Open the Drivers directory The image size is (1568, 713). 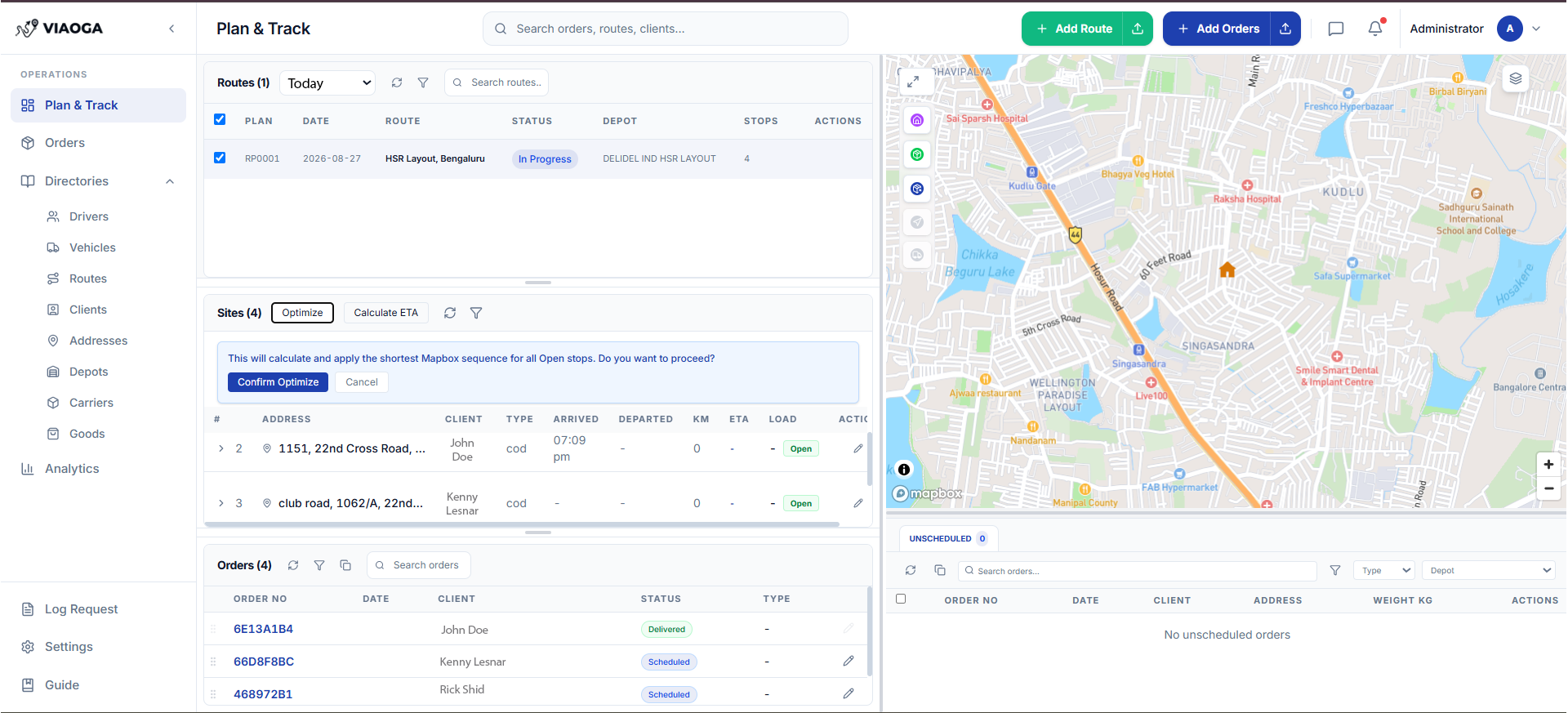(89, 216)
